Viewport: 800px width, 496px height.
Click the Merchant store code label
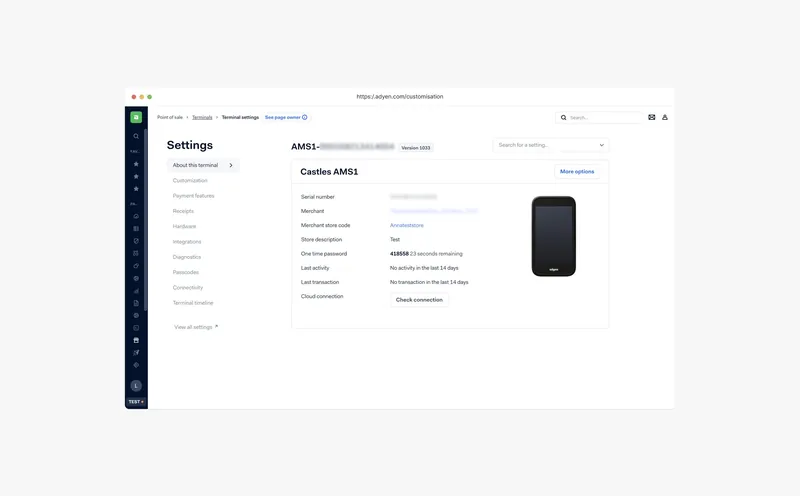(x=326, y=225)
